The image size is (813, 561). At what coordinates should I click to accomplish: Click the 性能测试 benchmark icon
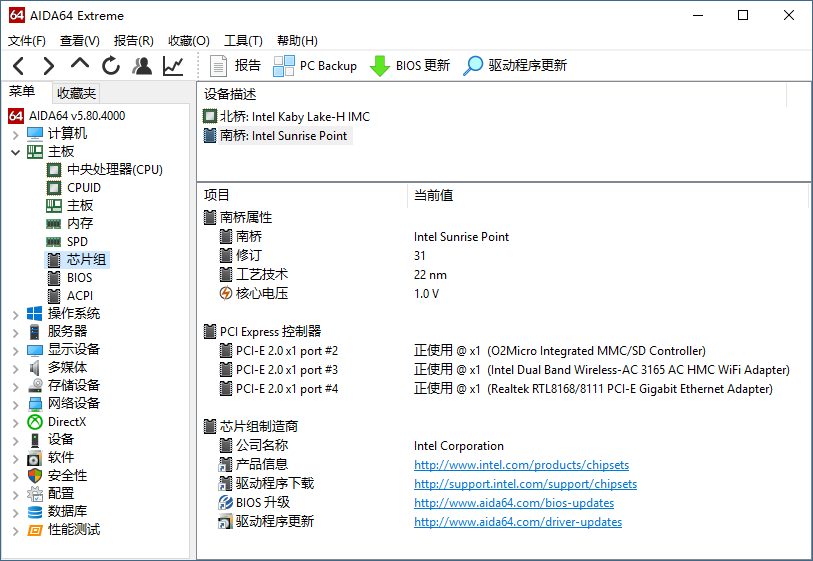[x=35, y=530]
